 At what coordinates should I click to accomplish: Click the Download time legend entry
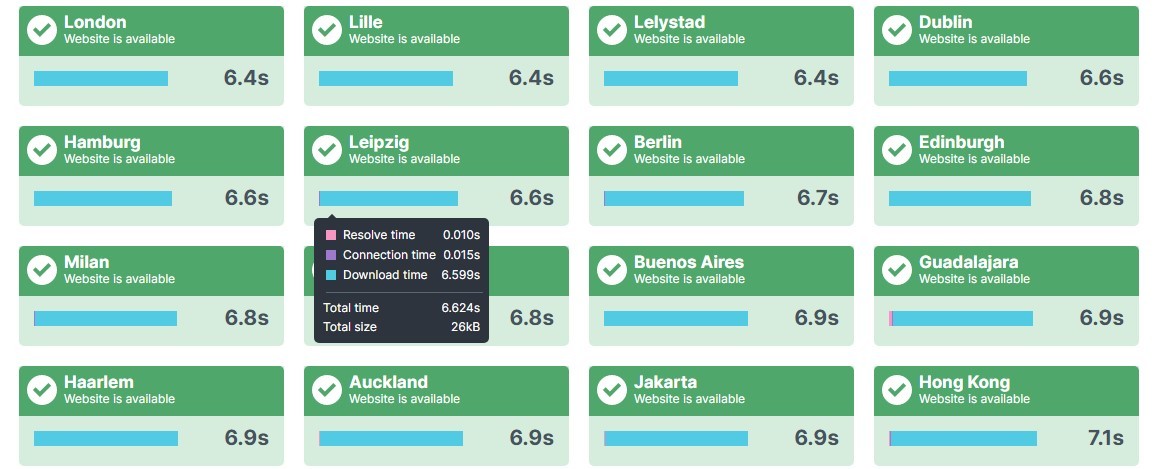[x=403, y=274]
